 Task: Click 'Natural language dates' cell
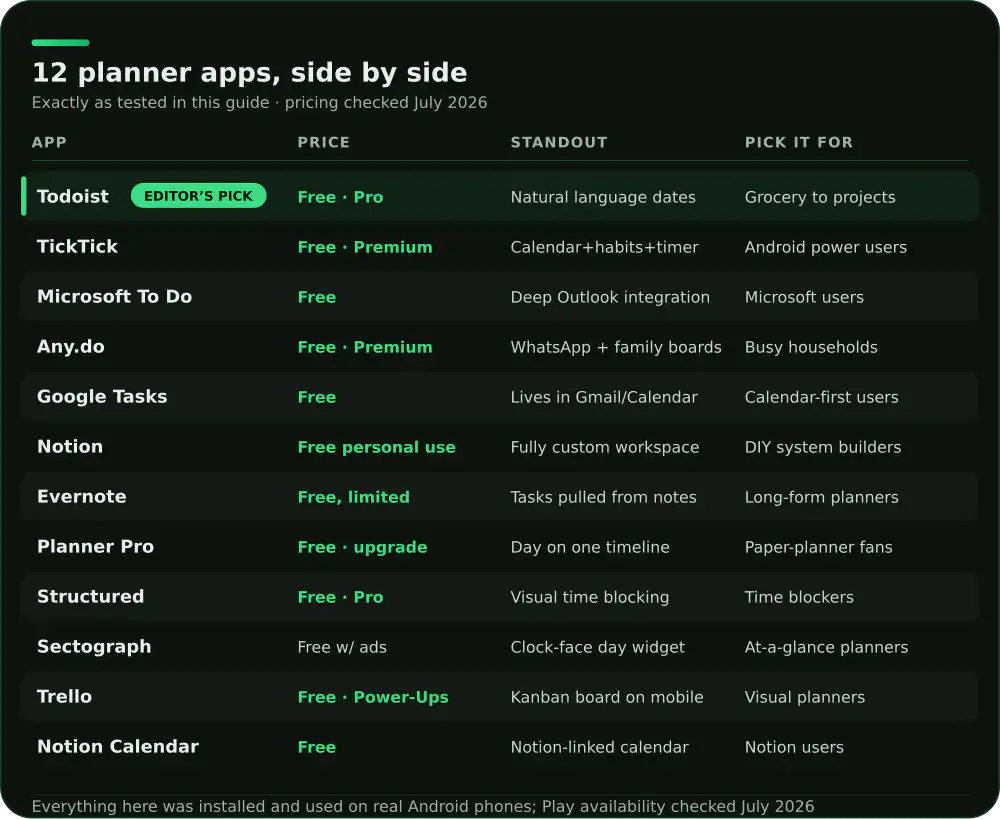click(x=603, y=197)
